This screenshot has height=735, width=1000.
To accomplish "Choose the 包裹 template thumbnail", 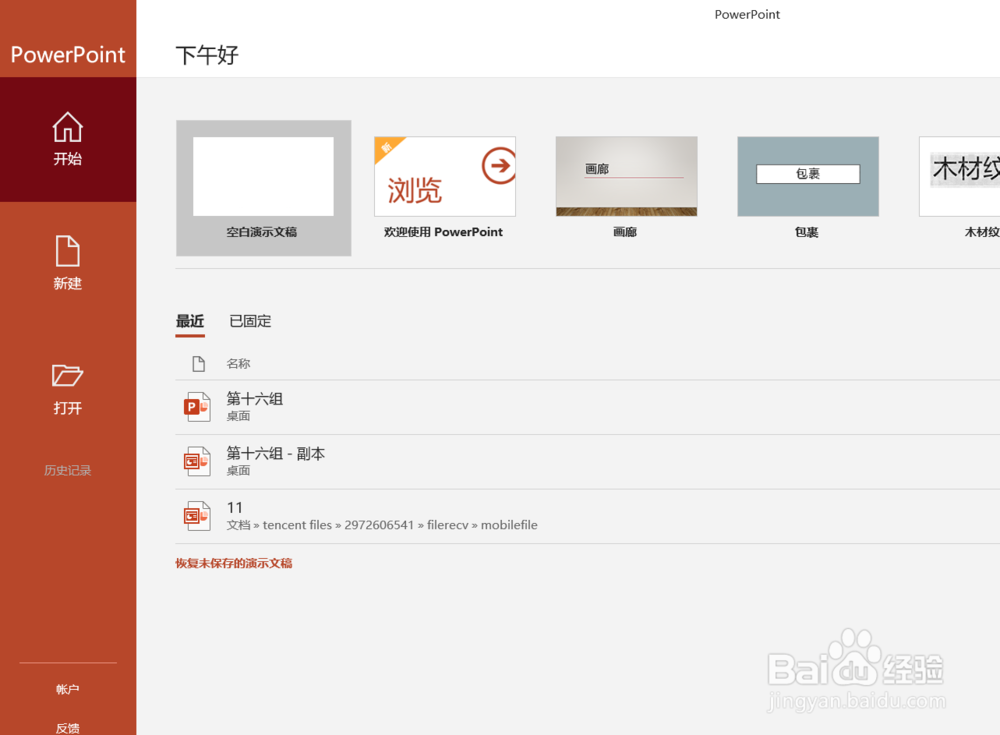I will (808, 176).
